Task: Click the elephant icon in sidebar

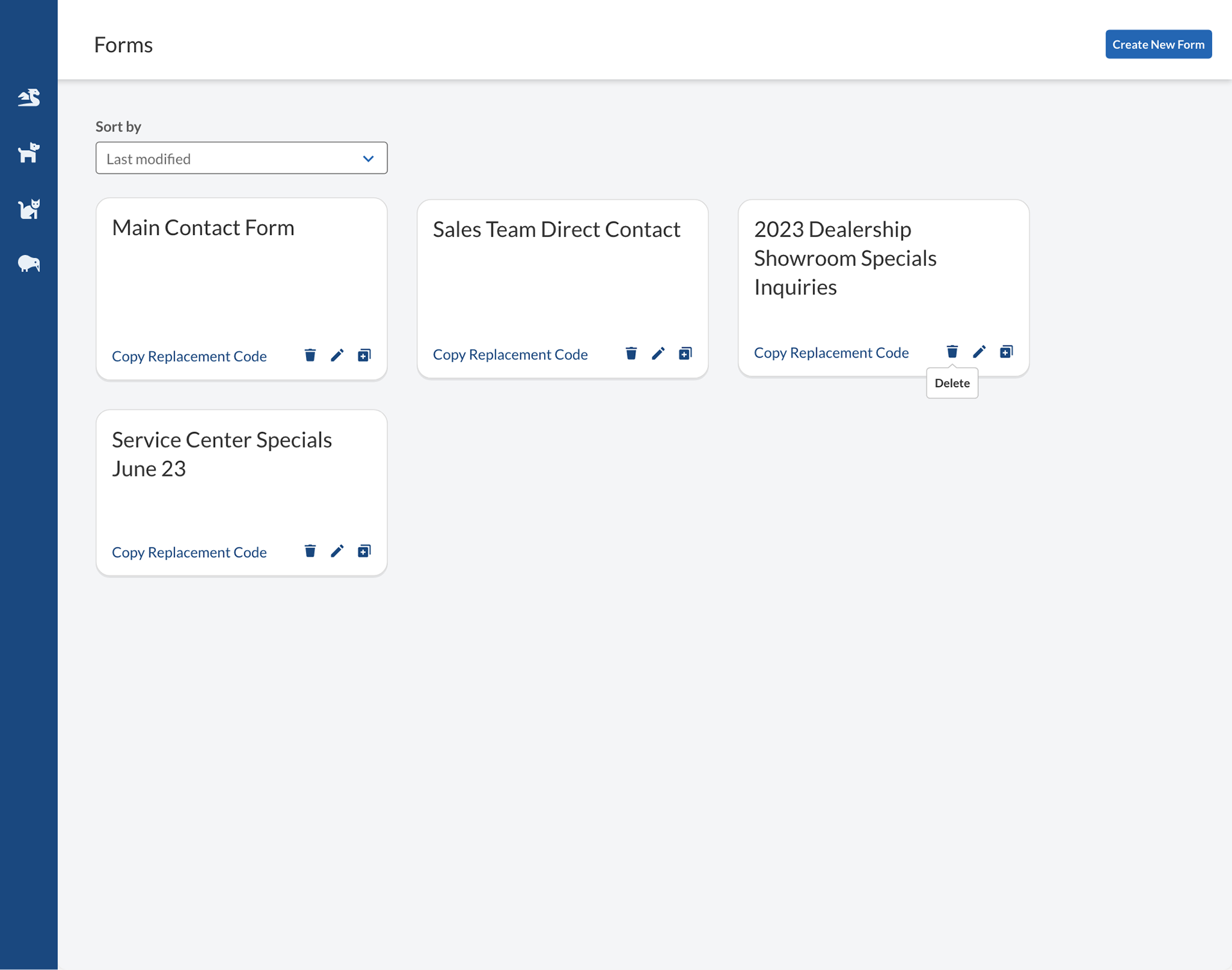Action: 29,264
